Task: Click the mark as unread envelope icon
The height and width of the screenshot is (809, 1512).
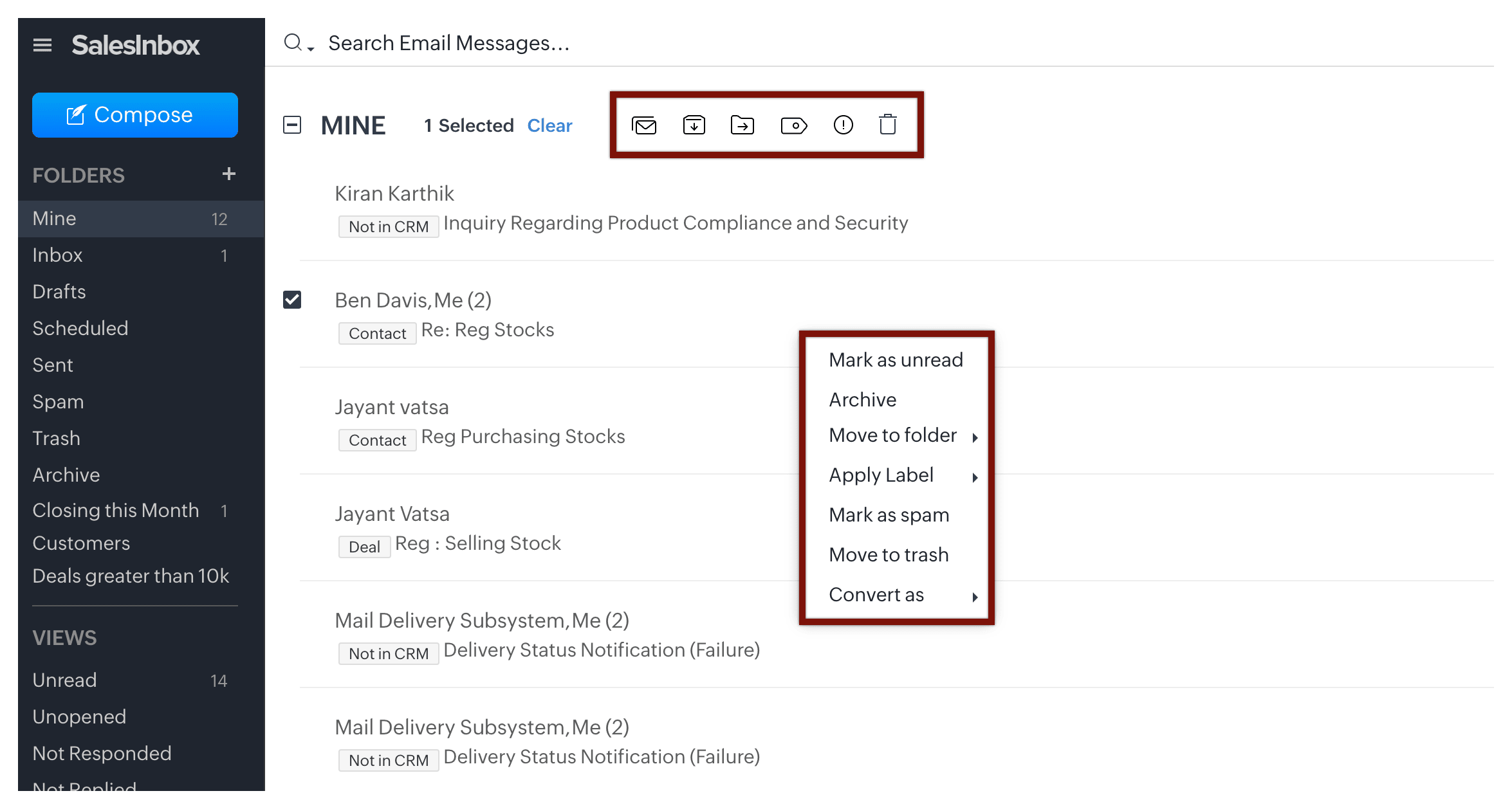Action: pos(644,125)
